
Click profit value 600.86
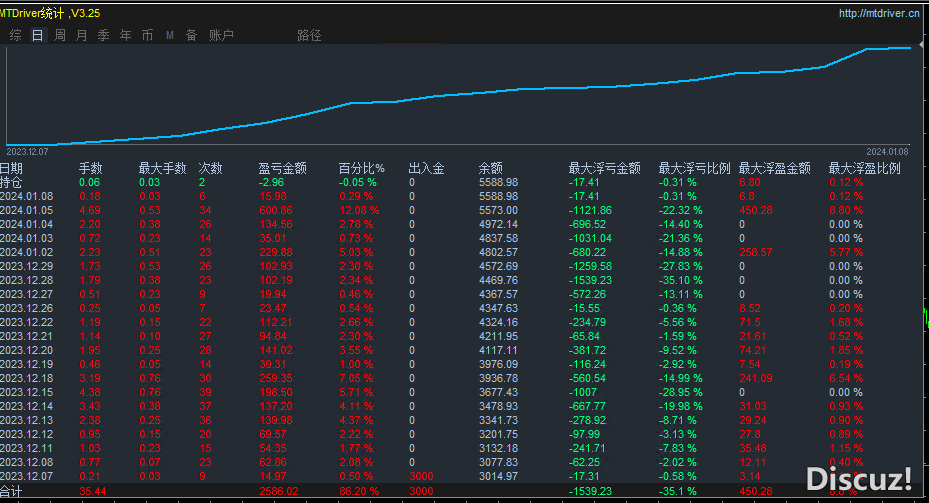coord(276,210)
